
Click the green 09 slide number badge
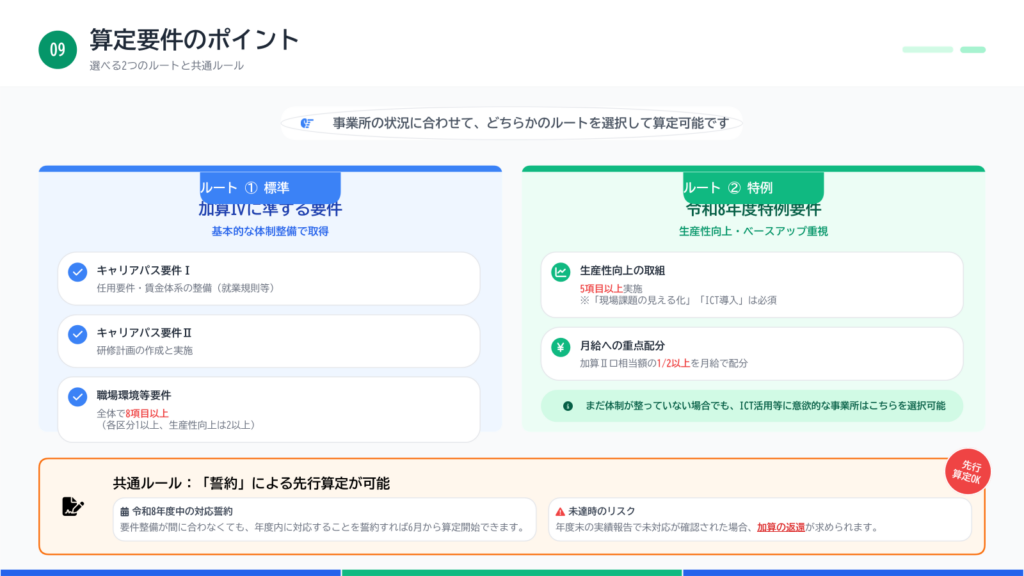pos(58,50)
